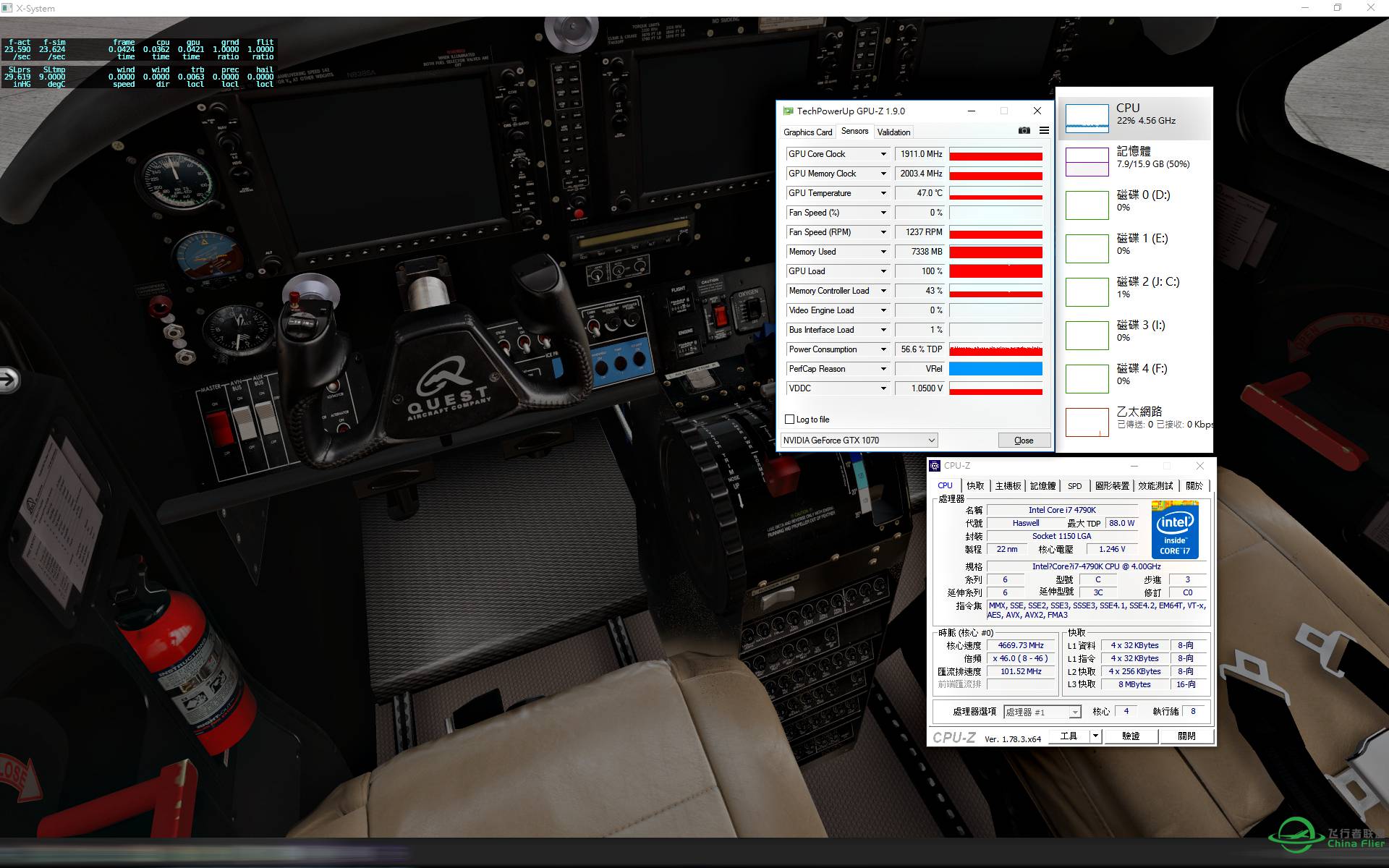Select the memory (記憶體) tab in CPU-Z

pyautogui.click(x=1042, y=486)
